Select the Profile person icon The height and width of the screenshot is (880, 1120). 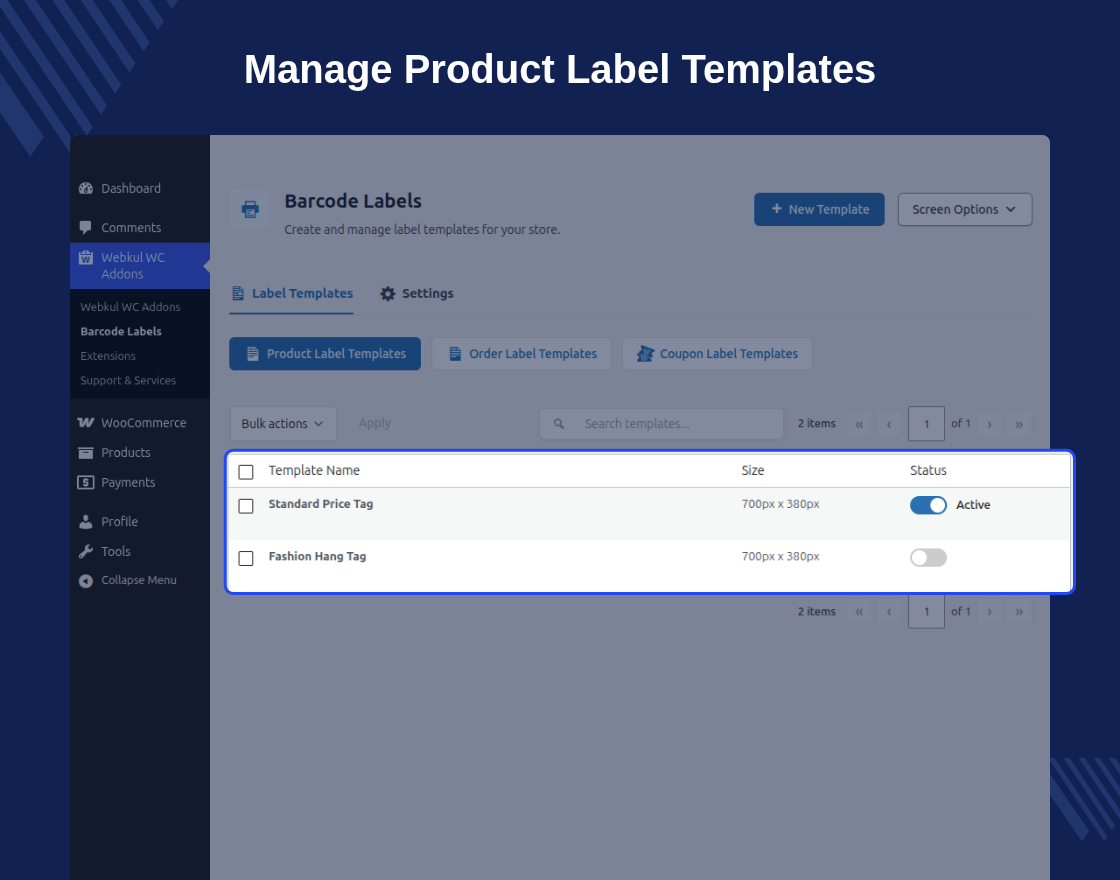click(86, 522)
